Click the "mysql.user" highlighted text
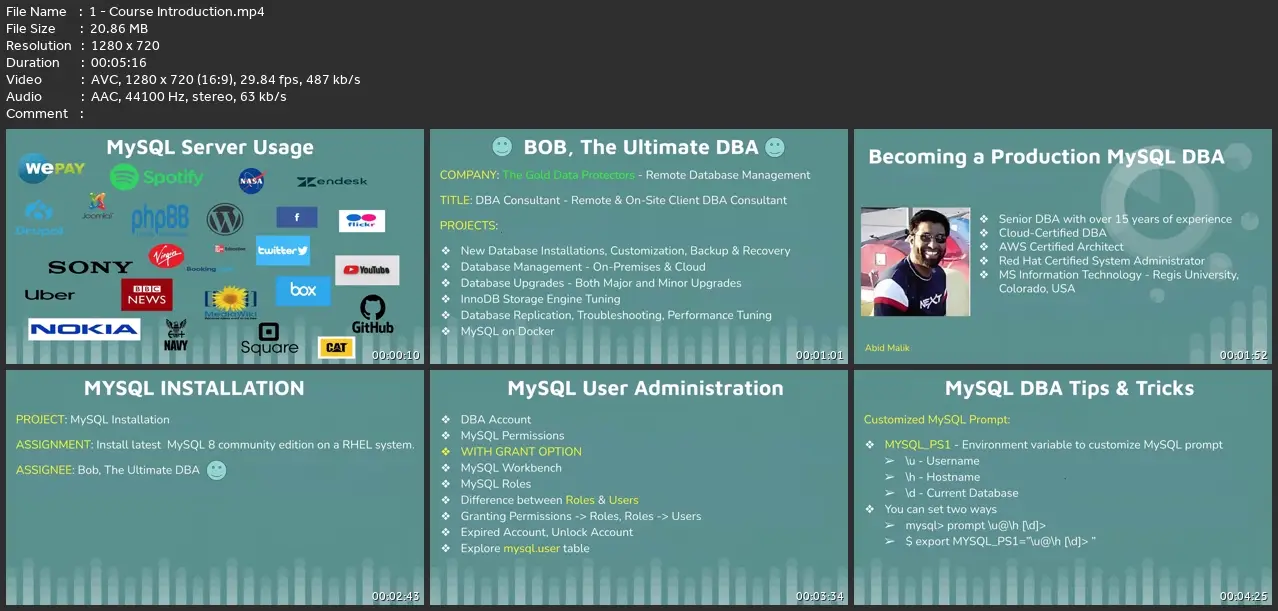1278x611 pixels. [533, 548]
